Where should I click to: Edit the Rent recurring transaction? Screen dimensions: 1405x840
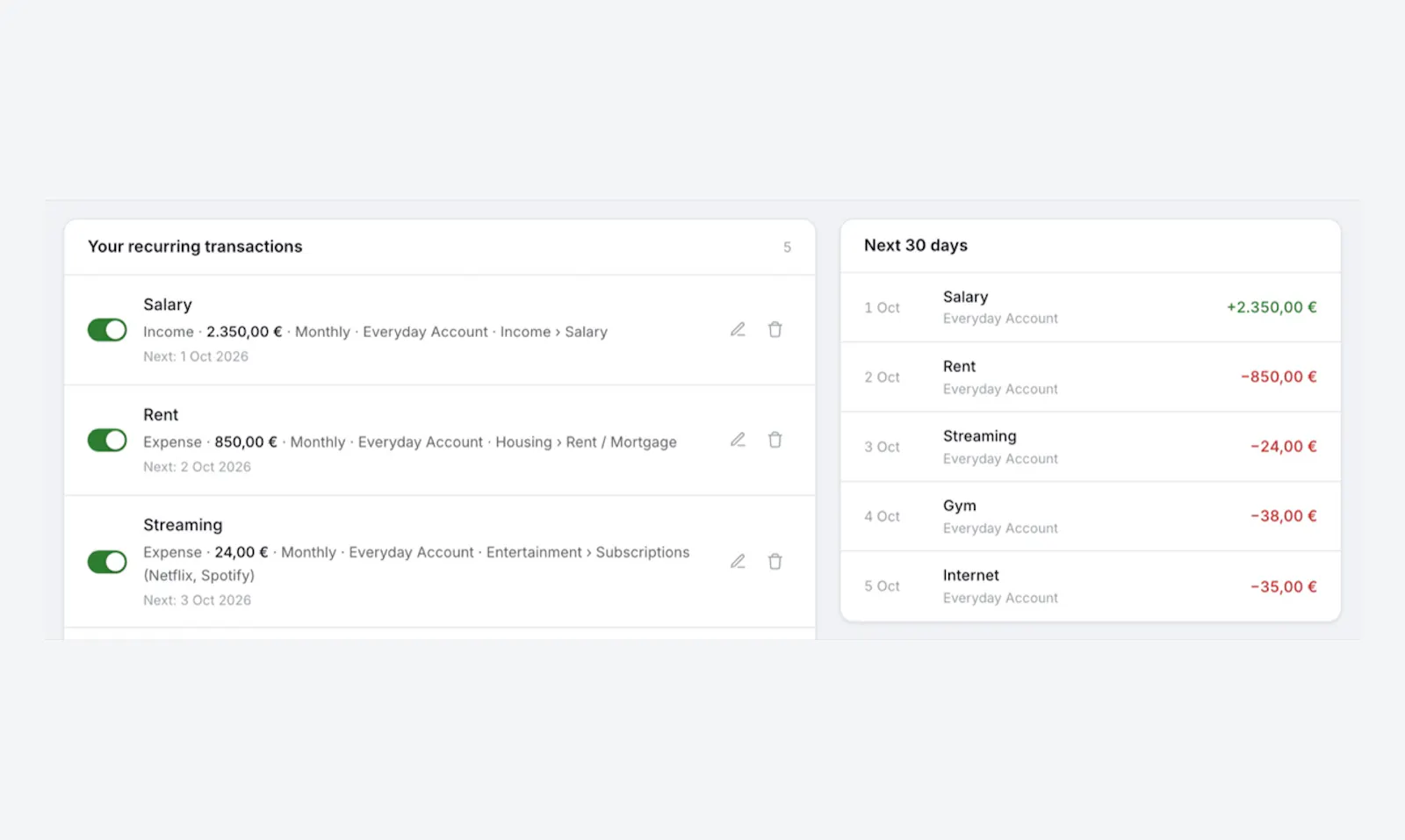tap(738, 440)
